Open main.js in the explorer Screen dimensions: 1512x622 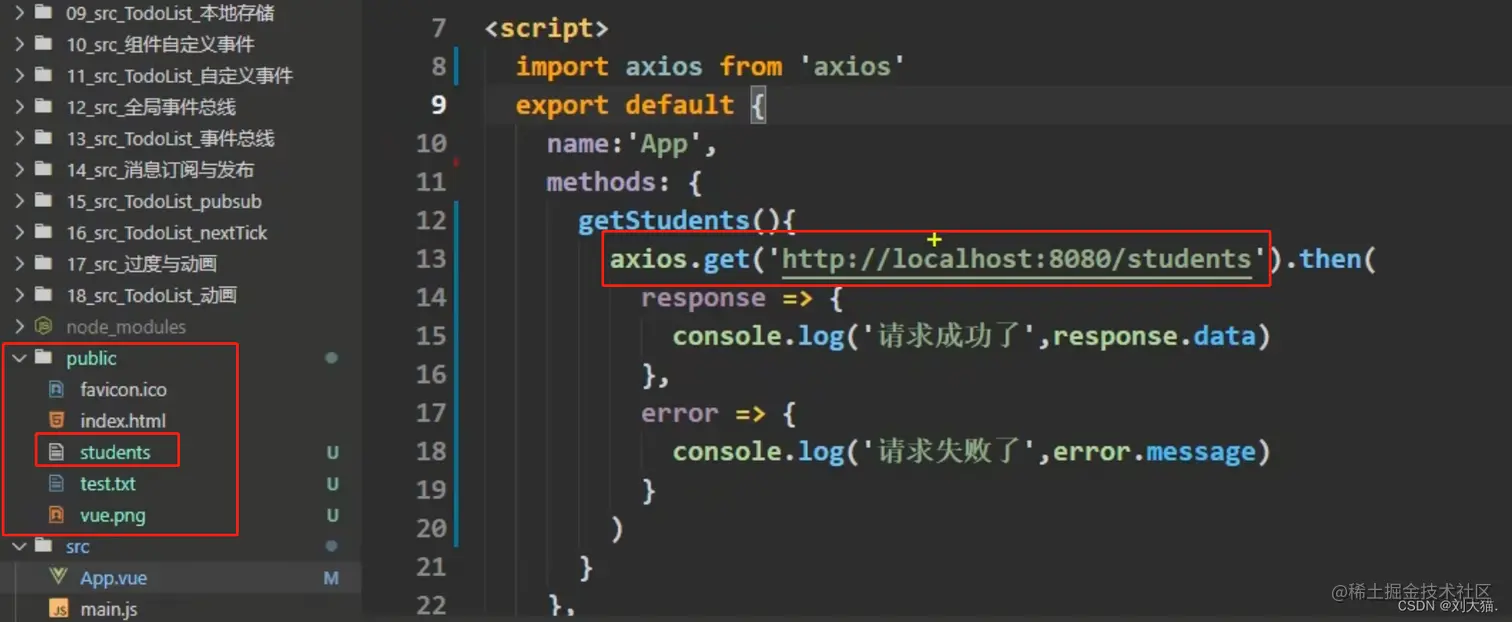pos(109,609)
